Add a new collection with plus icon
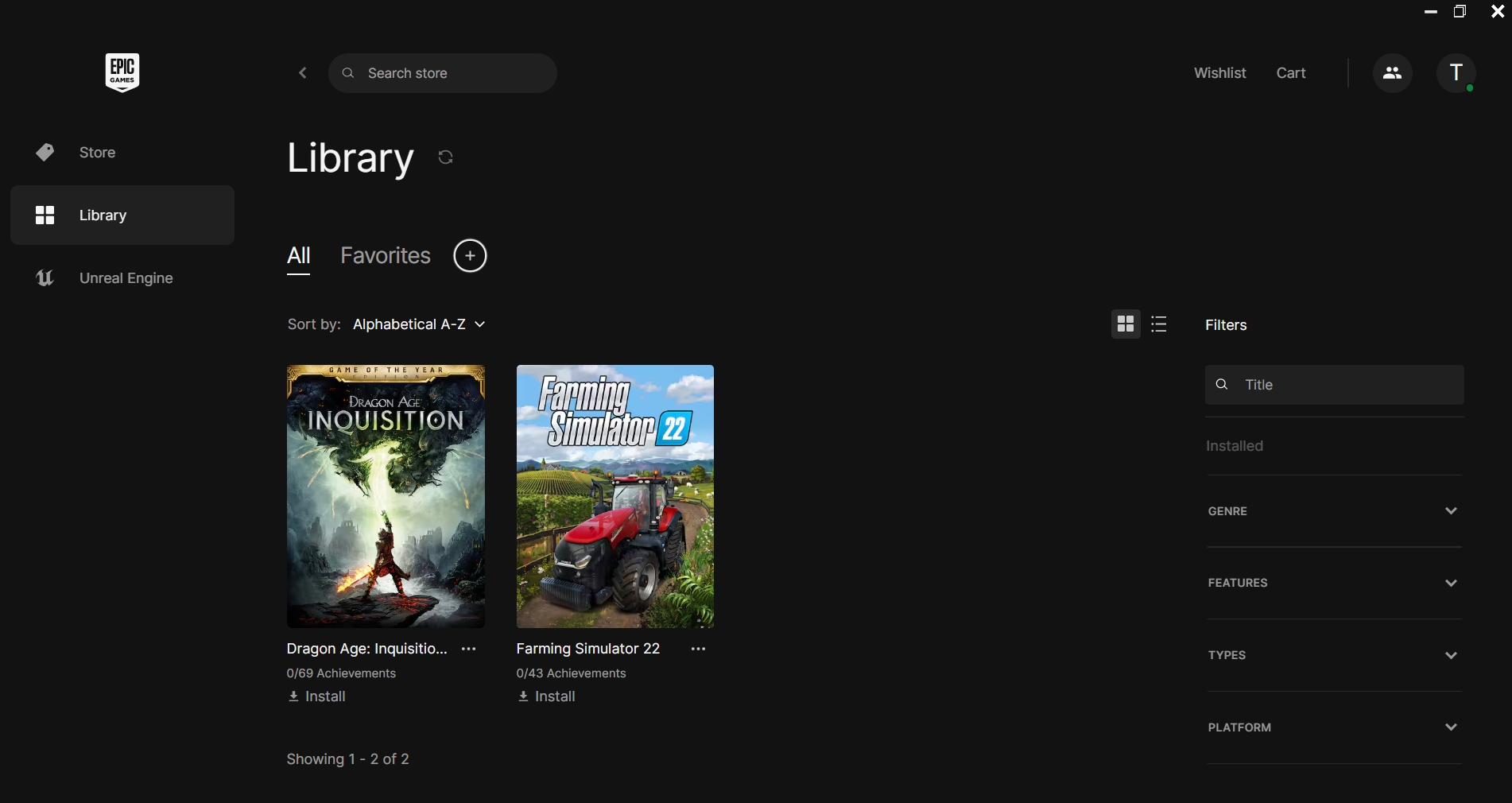The image size is (1512, 803). pos(470,256)
